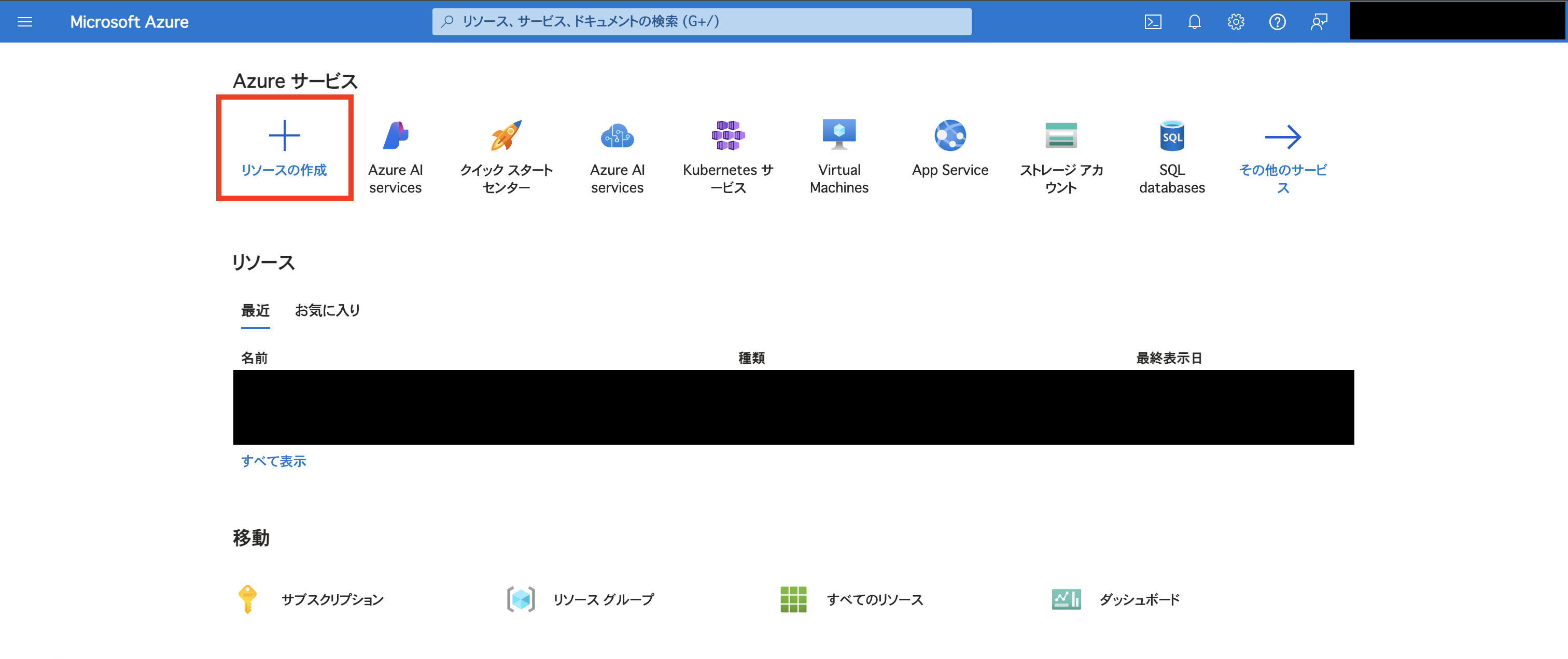Screen dimensions: 1568x659
Task: Open the portal settings gear
Action: (x=1236, y=22)
